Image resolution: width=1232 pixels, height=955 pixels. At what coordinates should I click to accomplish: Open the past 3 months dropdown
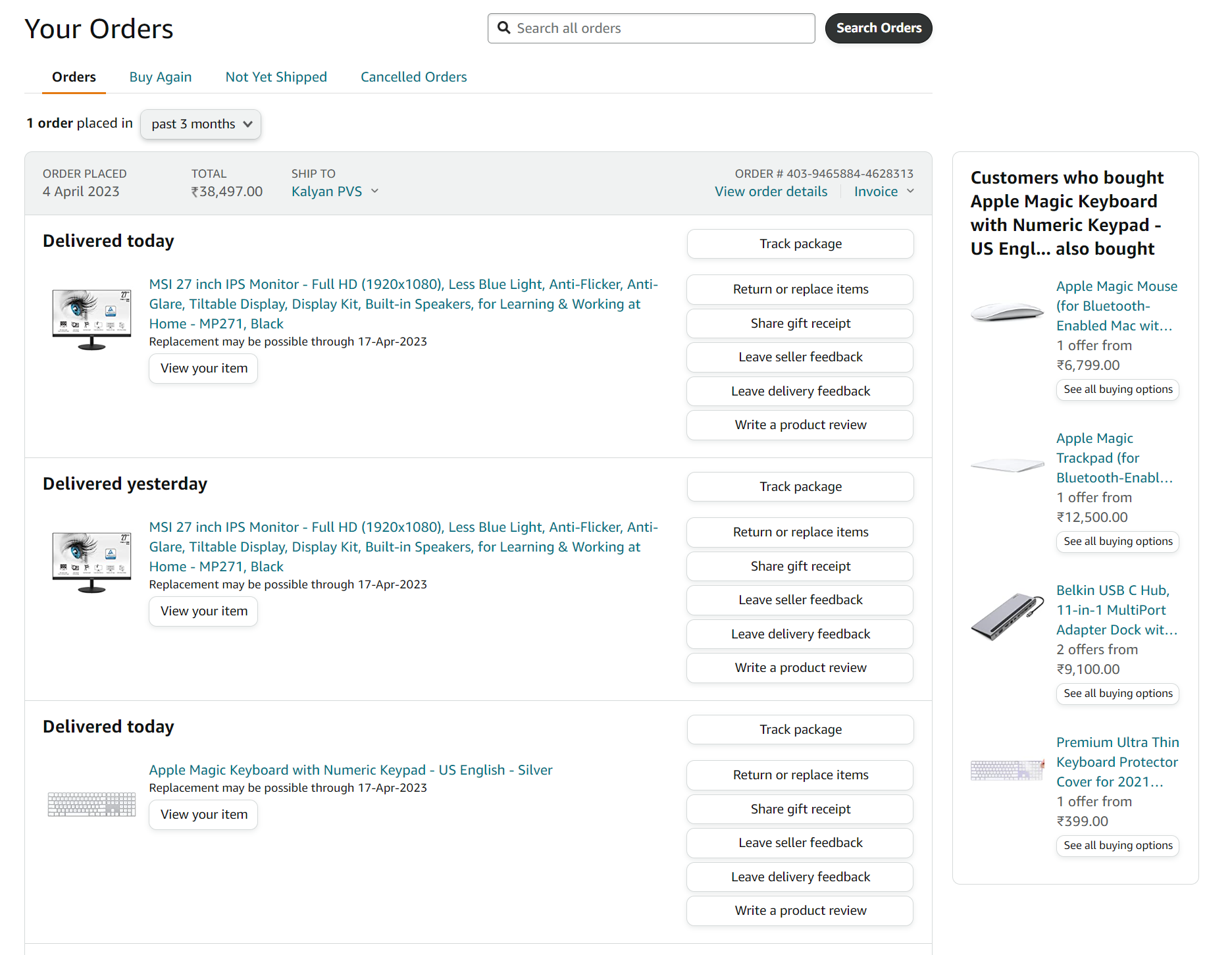(x=201, y=124)
